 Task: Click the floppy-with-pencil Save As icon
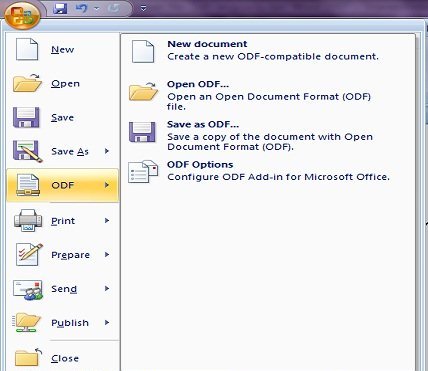click(27, 151)
